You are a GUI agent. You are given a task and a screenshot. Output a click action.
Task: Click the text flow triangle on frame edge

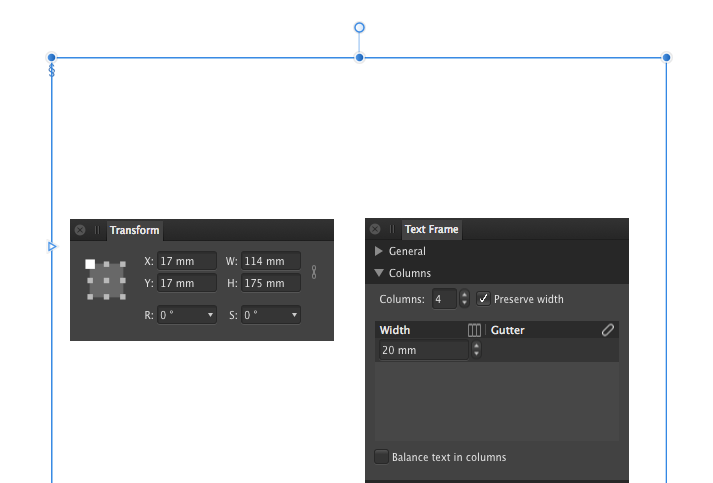(52, 247)
